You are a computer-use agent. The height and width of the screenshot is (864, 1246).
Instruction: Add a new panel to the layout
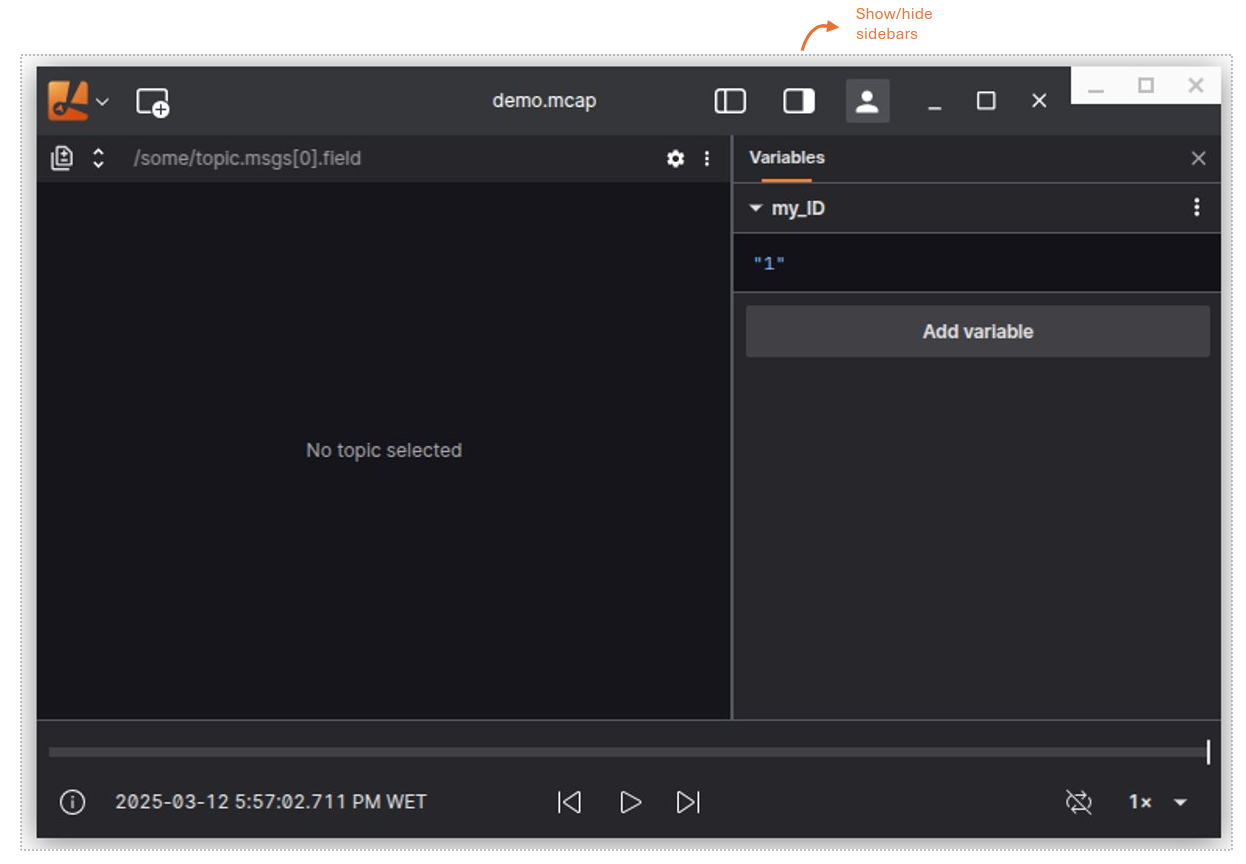[152, 102]
